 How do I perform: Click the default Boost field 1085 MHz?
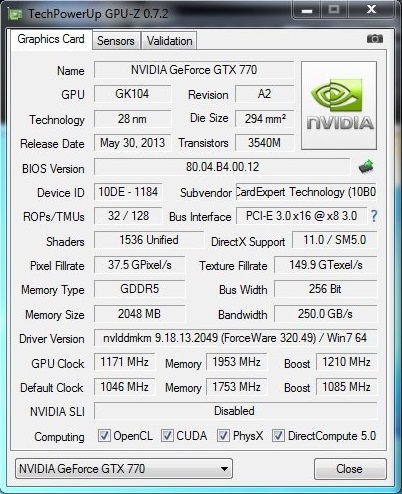(x=346, y=387)
